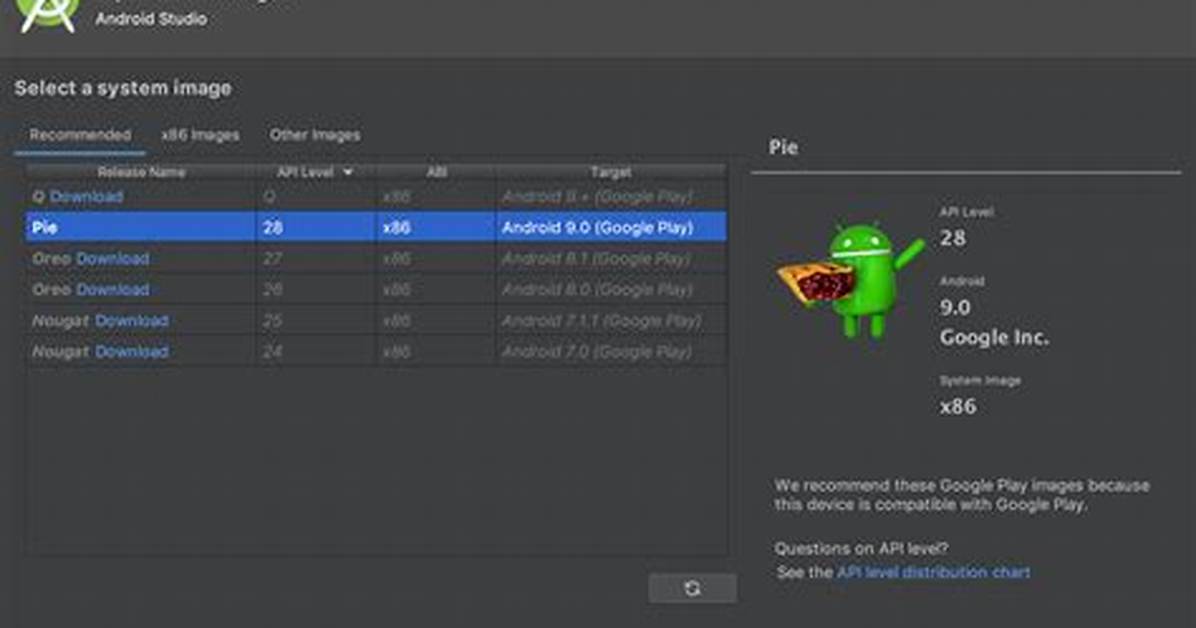Image resolution: width=1196 pixels, height=628 pixels.
Task: Switch to the Recommended tab
Action: click(80, 135)
